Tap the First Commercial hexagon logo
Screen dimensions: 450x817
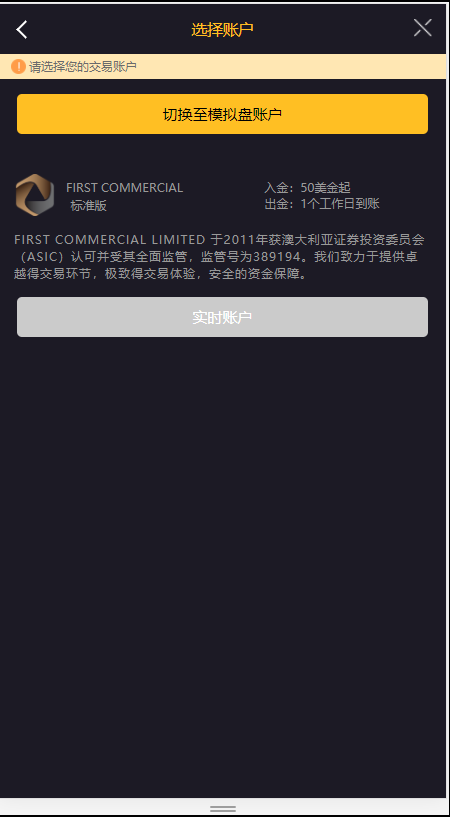click(35, 195)
